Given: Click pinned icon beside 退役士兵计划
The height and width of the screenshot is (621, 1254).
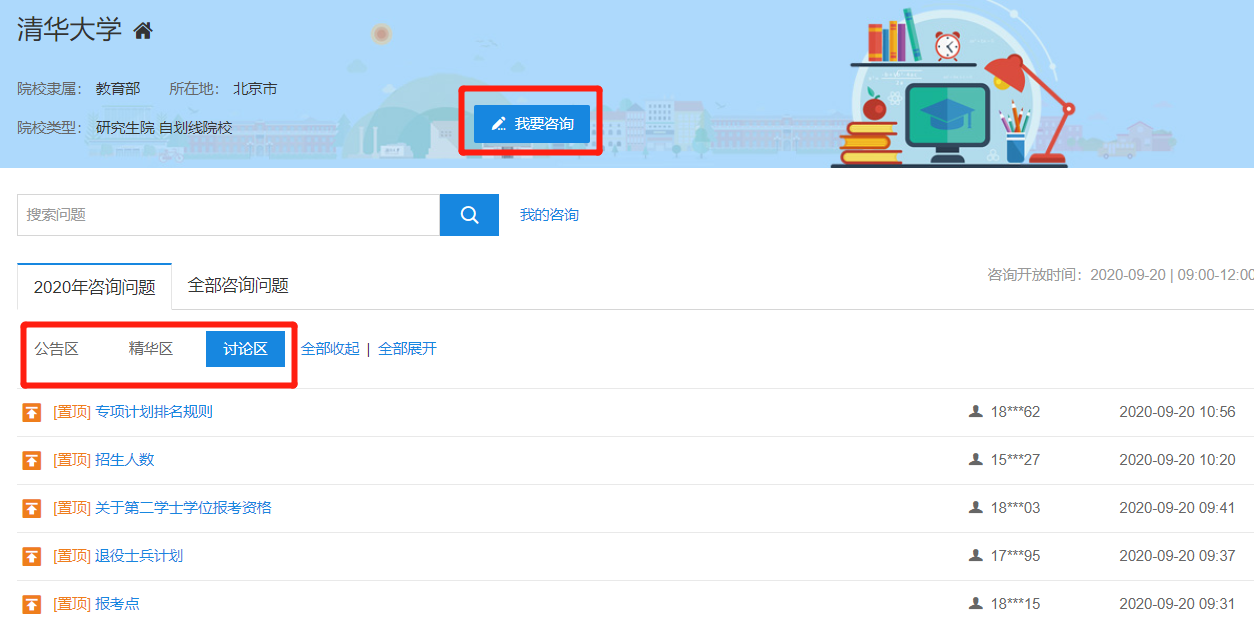Looking at the screenshot, I should click(32, 556).
